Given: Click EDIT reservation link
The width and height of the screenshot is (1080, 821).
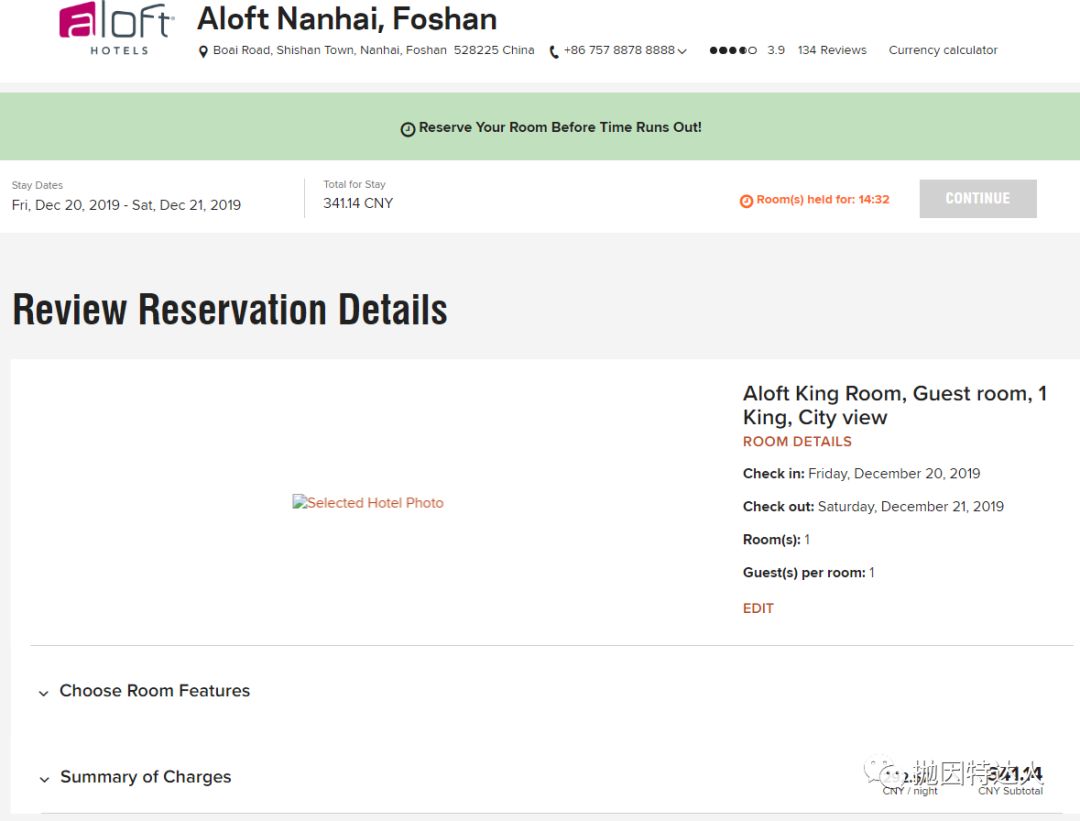Looking at the screenshot, I should (x=758, y=608).
